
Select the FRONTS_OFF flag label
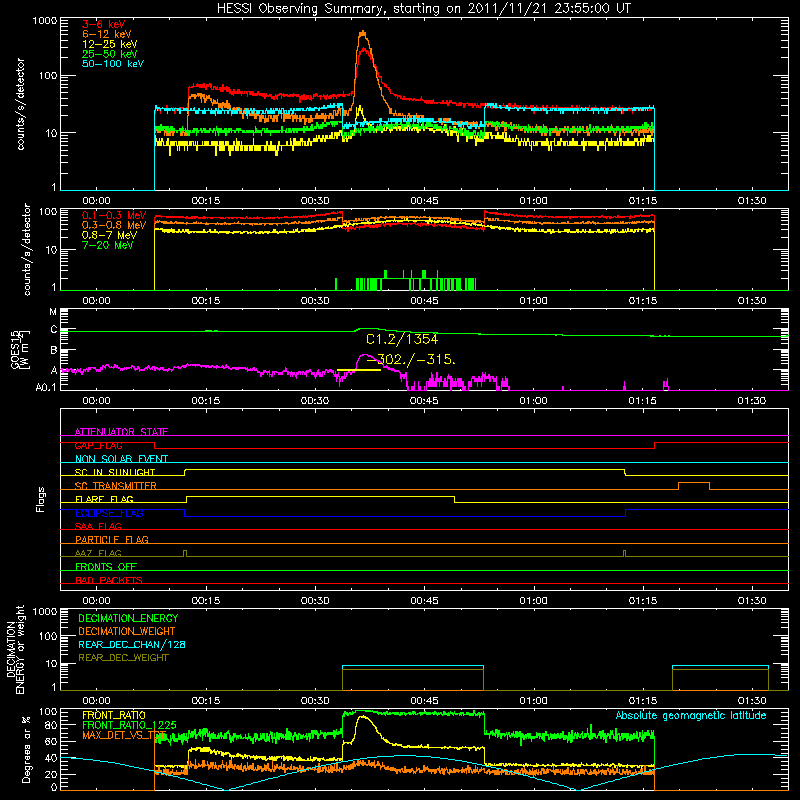[x=106, y=567]
